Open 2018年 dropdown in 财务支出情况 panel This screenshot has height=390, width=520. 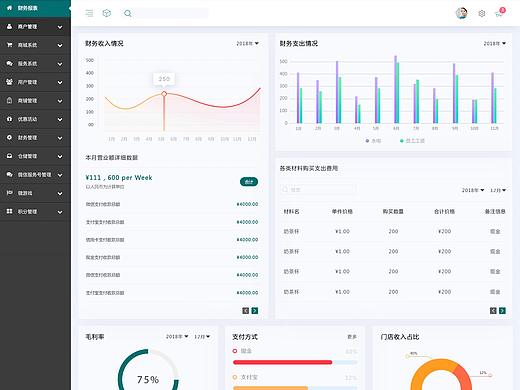point(495,43)
